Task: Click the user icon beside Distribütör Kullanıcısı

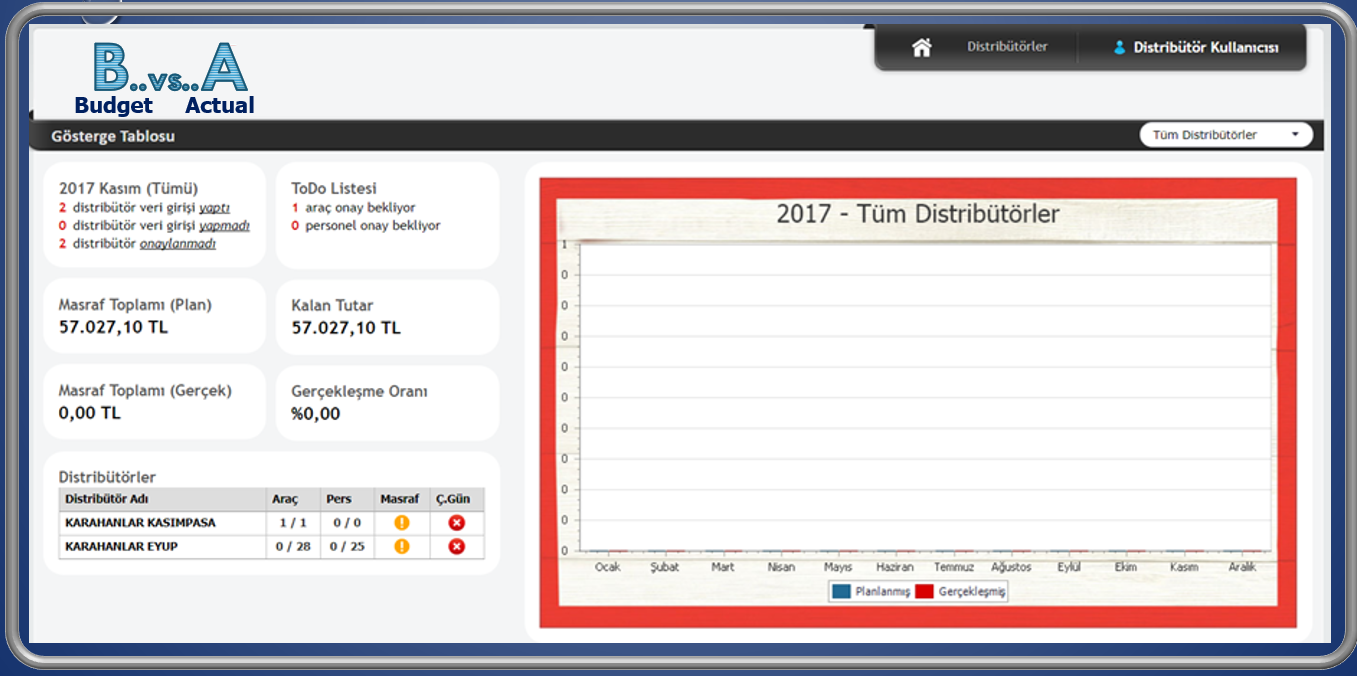Action: tap(1119, 47)
